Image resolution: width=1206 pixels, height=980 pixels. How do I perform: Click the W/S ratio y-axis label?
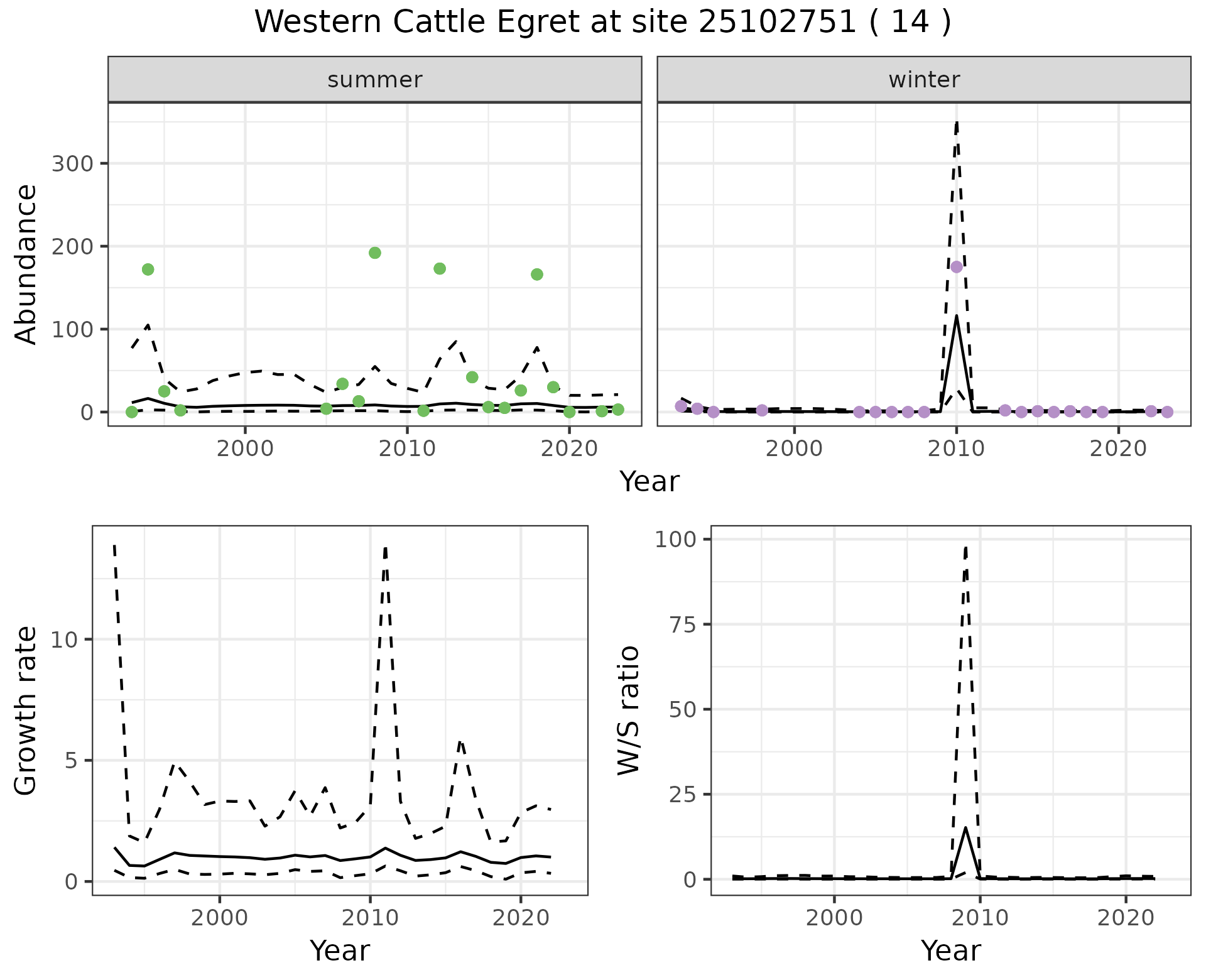click(628, 710)
